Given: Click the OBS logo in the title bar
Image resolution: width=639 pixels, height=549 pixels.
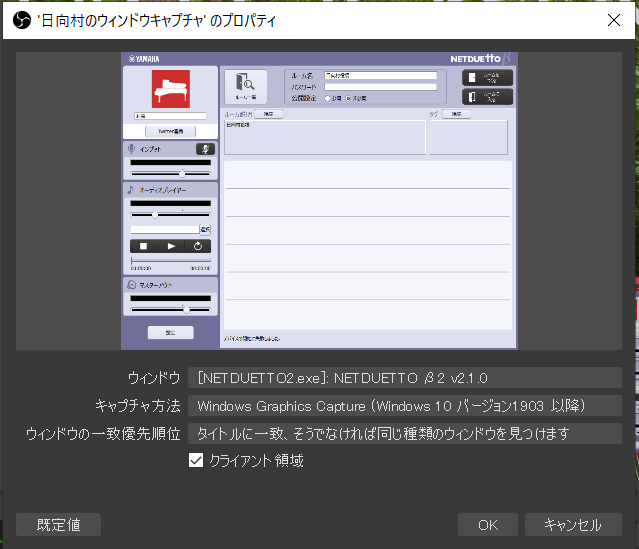Looking at the screenshot, I should click(22, 20).
